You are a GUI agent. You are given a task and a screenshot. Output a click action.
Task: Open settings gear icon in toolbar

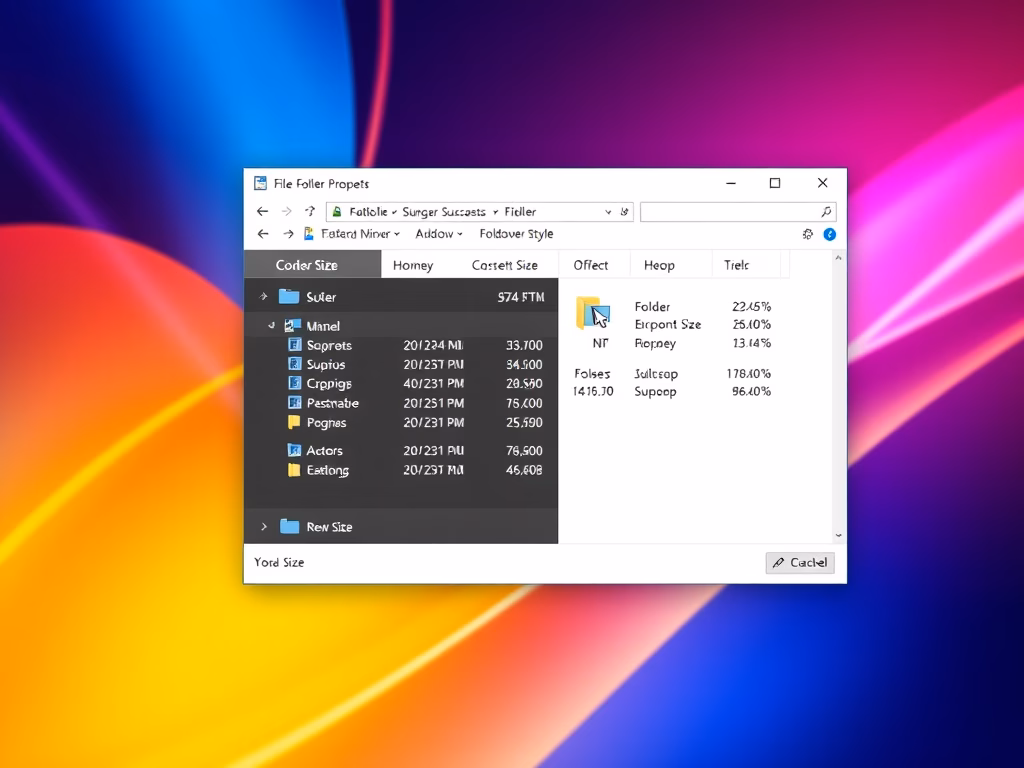[808, 234]
